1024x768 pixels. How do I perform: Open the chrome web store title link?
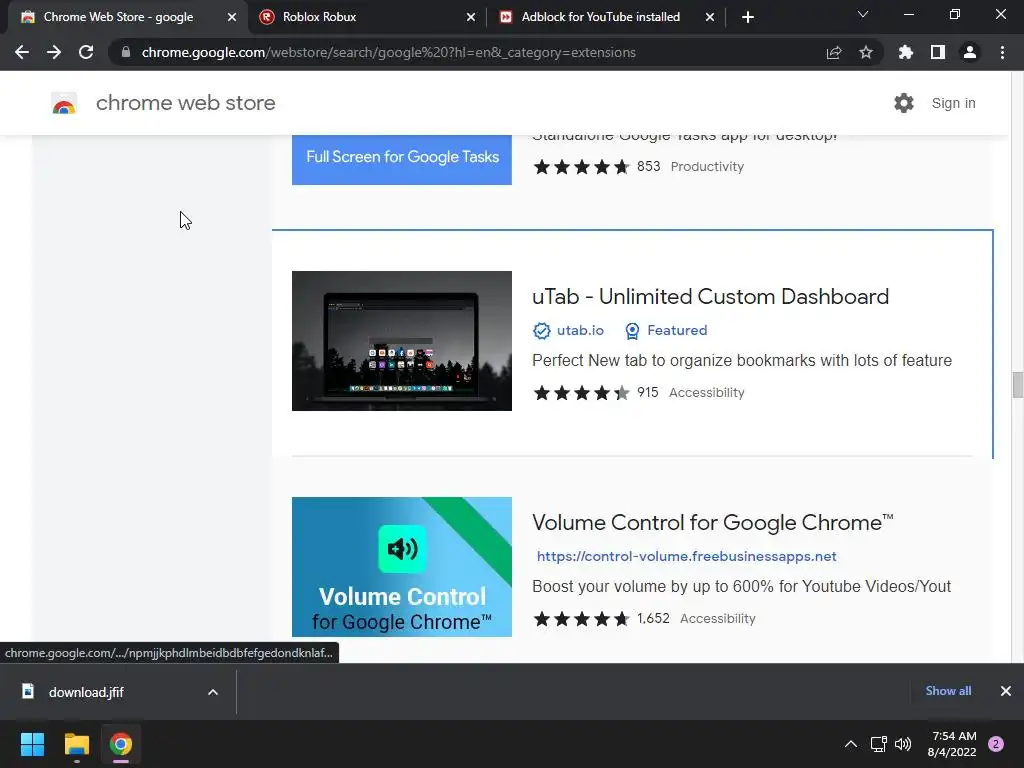(x=185, y=103)
